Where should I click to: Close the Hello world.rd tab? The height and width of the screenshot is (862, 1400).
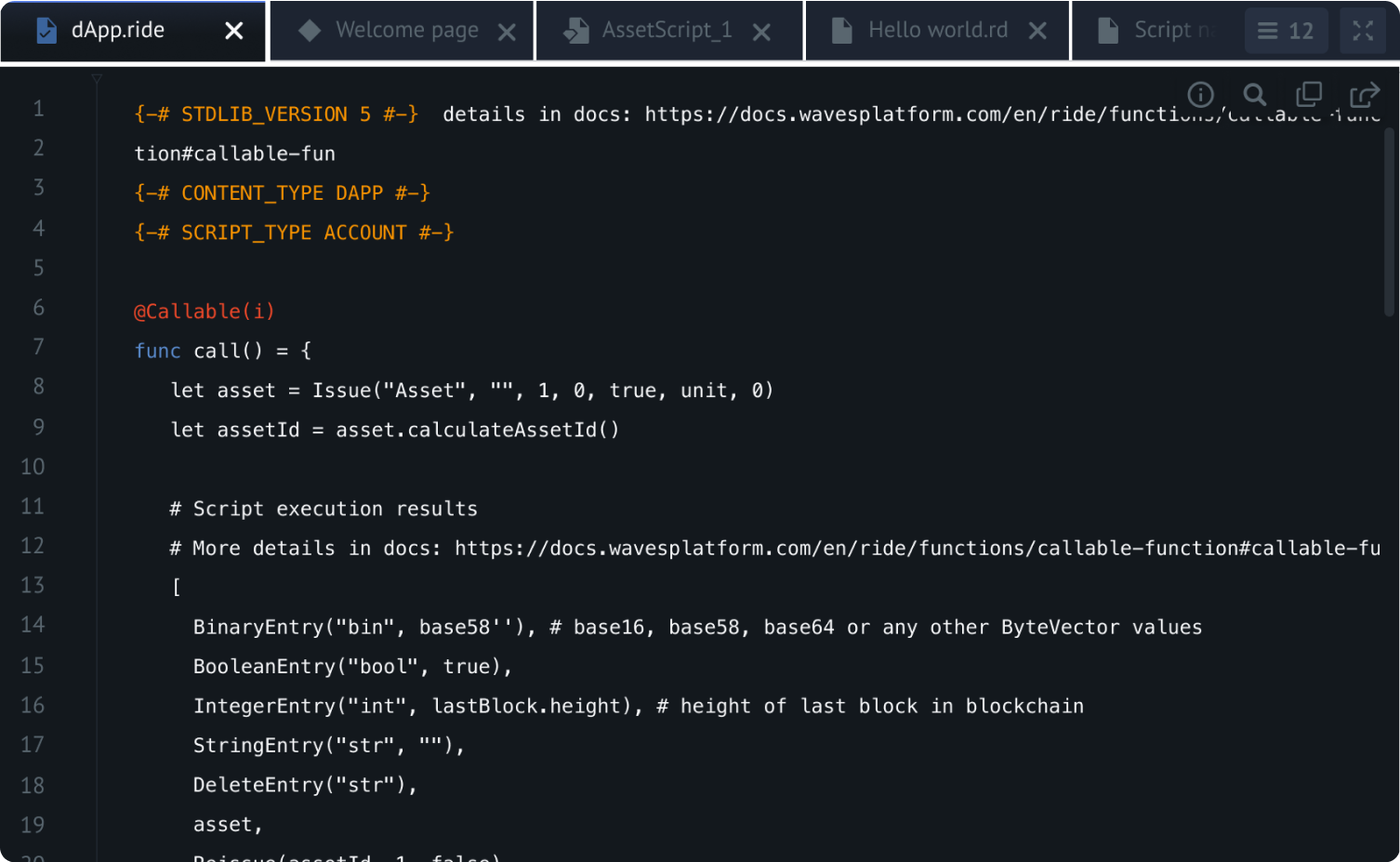pyautogui.click(x=1037, y=32)
